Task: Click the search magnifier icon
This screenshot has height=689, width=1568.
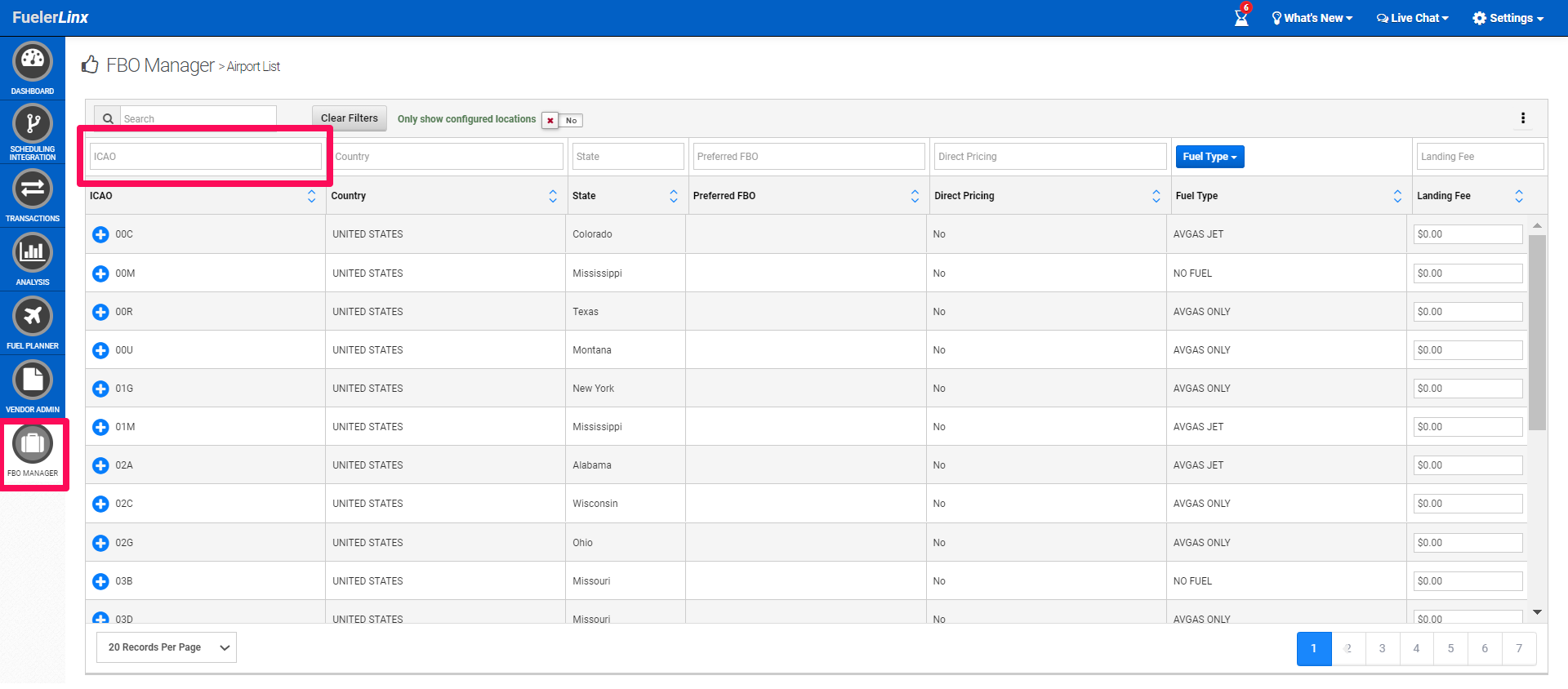Action: (x=108, y=118)
